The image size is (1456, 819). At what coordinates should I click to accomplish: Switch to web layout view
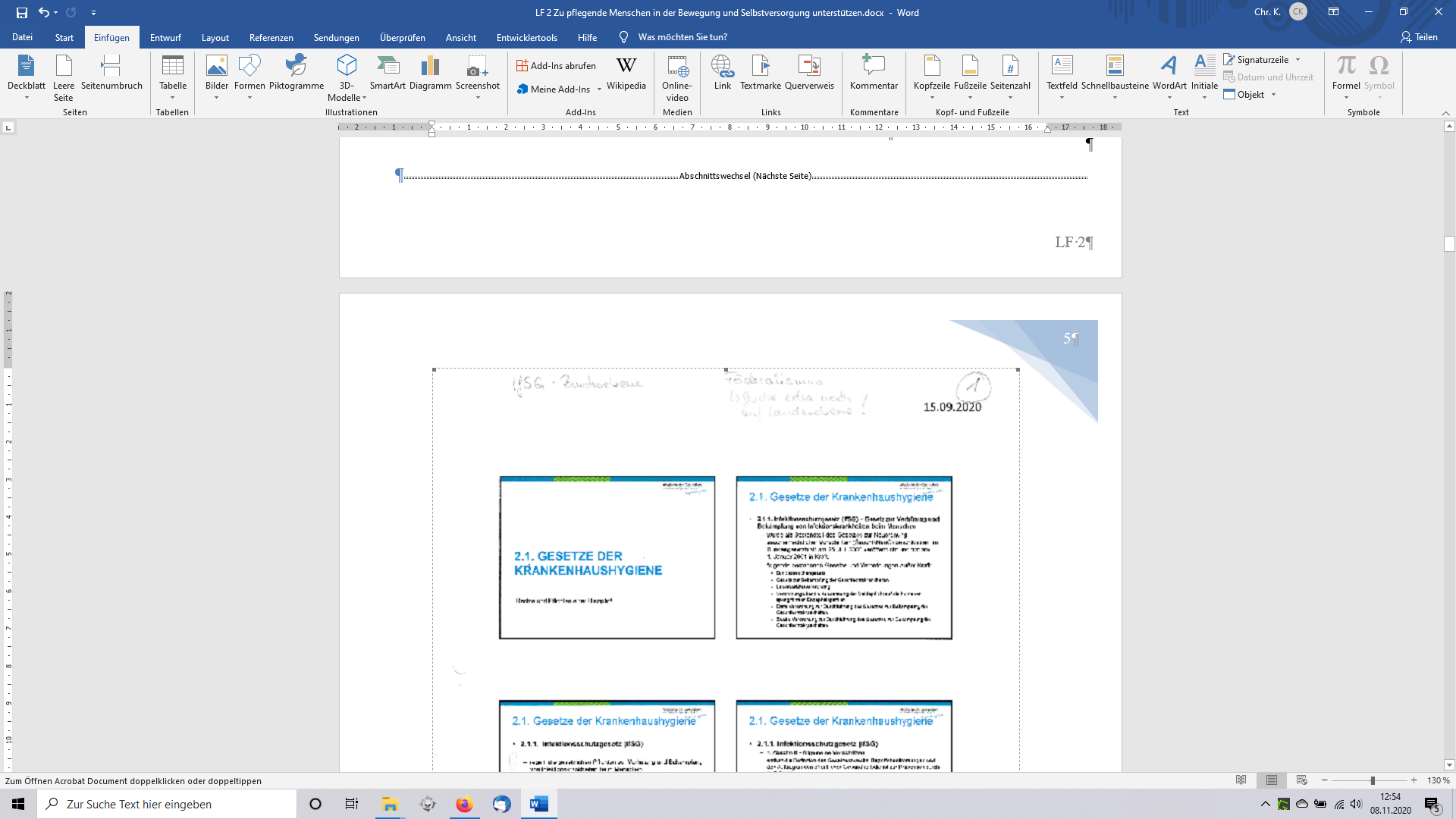coord(1302,780)
